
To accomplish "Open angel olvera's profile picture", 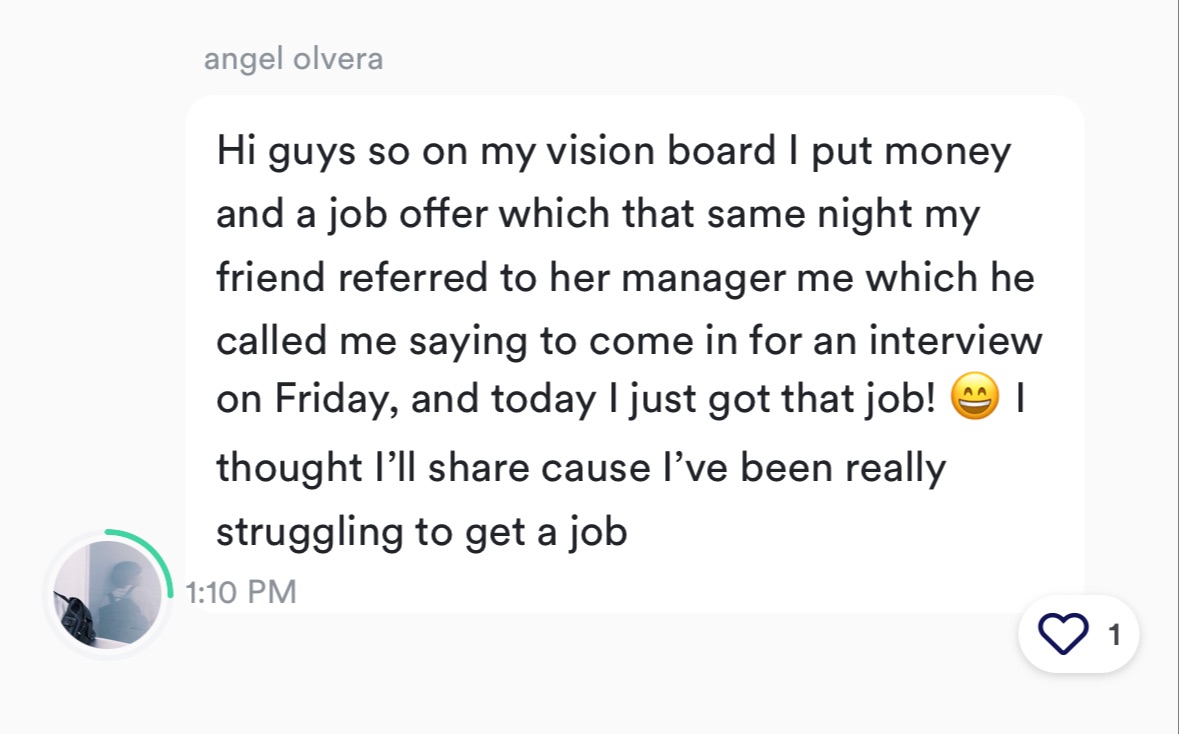I will coord(107,595).
